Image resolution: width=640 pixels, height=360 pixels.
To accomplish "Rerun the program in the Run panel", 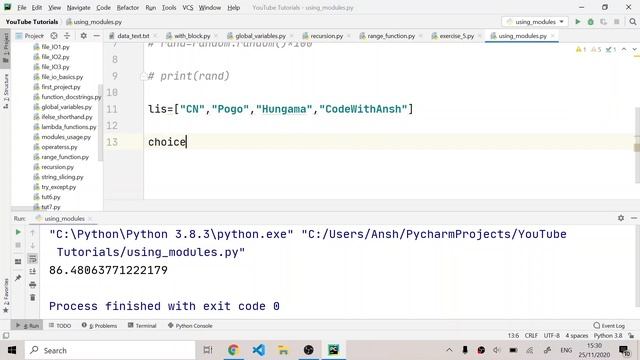I will tap(18, 232).
